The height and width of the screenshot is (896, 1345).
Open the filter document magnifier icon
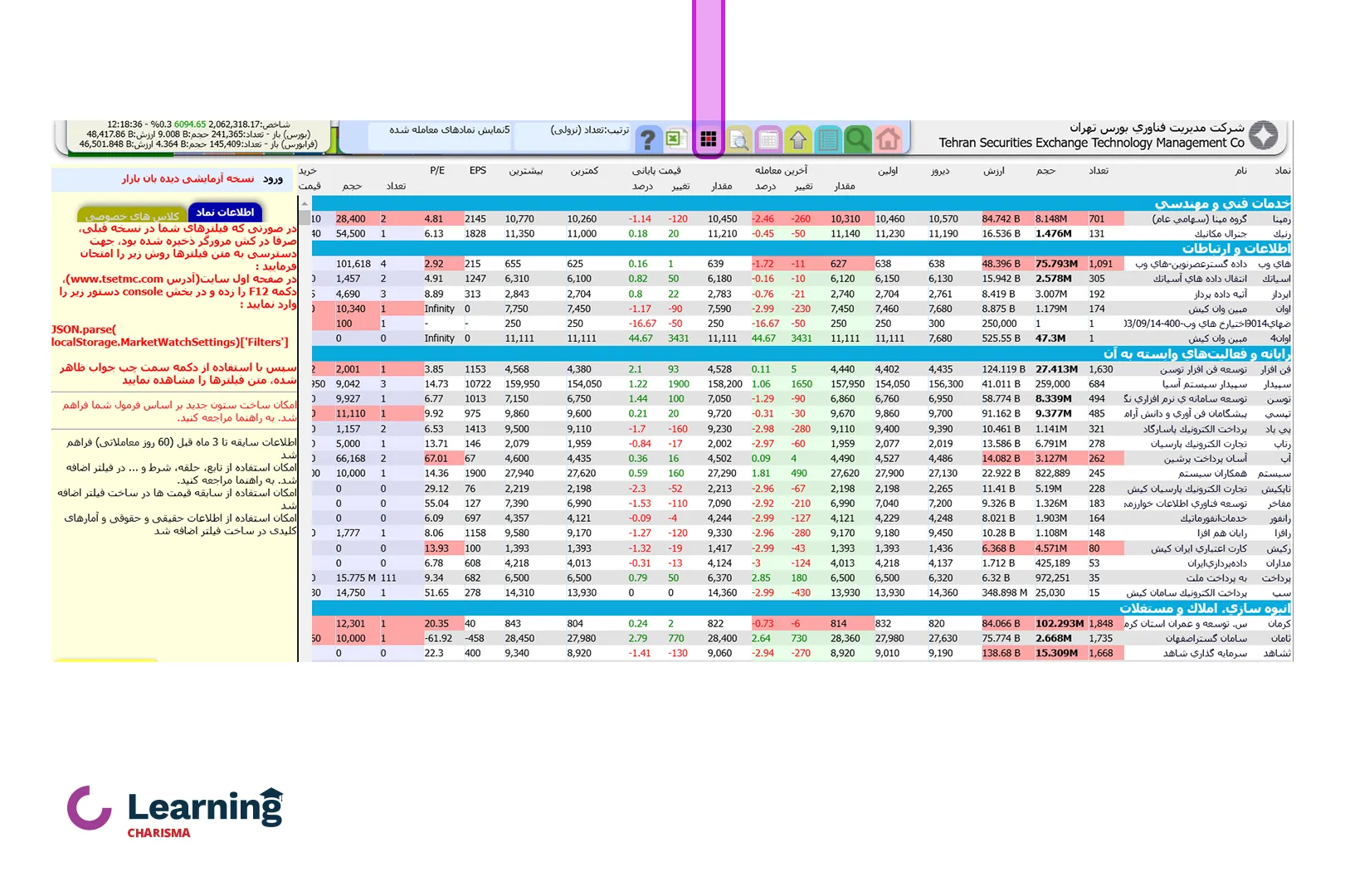pyautogui.click(x=738, y=139)
